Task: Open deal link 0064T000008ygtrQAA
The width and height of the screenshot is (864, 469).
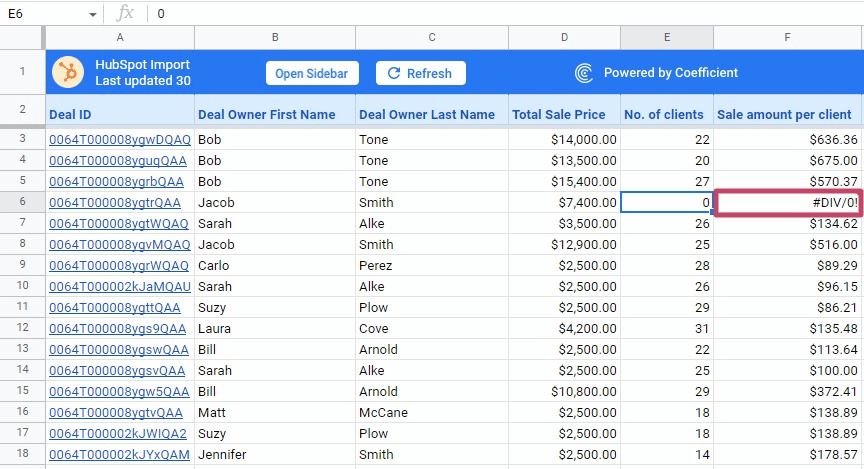Action: [114, 203]
